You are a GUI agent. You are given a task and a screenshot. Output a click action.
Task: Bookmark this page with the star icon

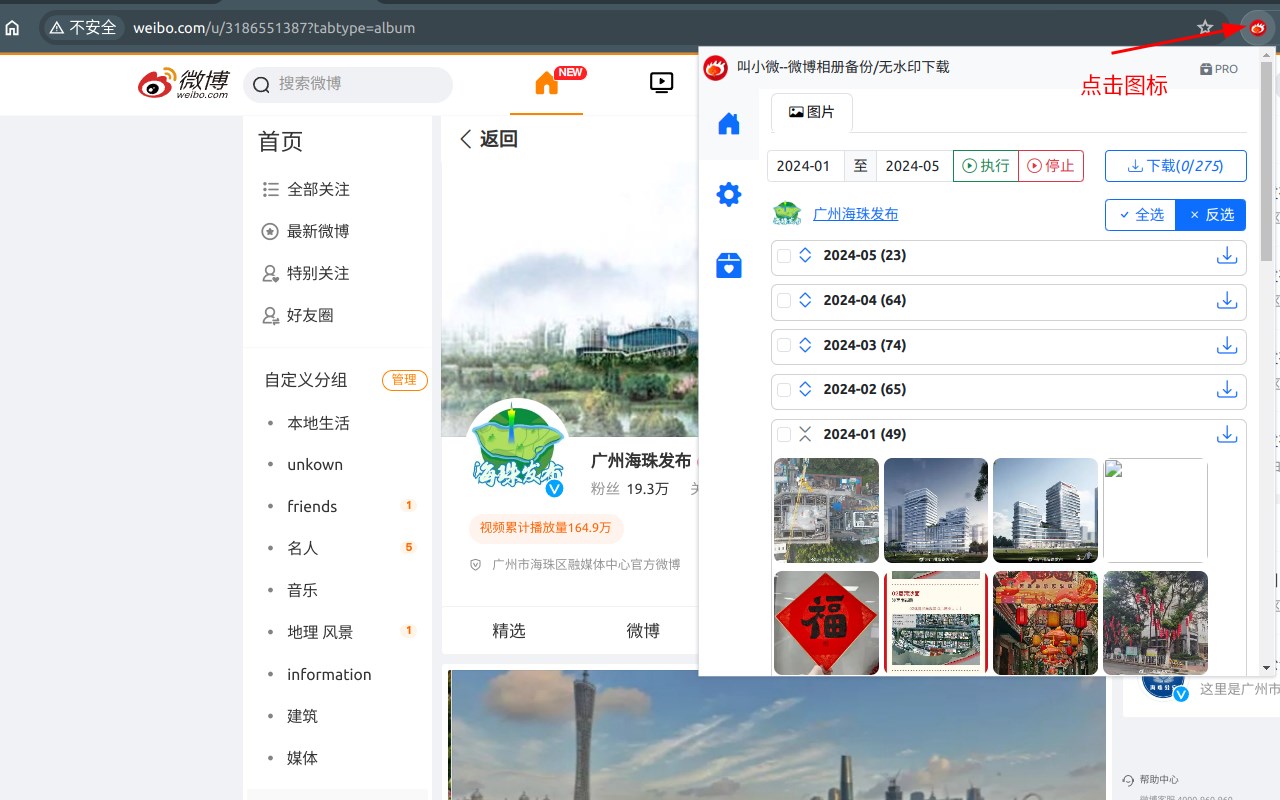[1205, 28]
